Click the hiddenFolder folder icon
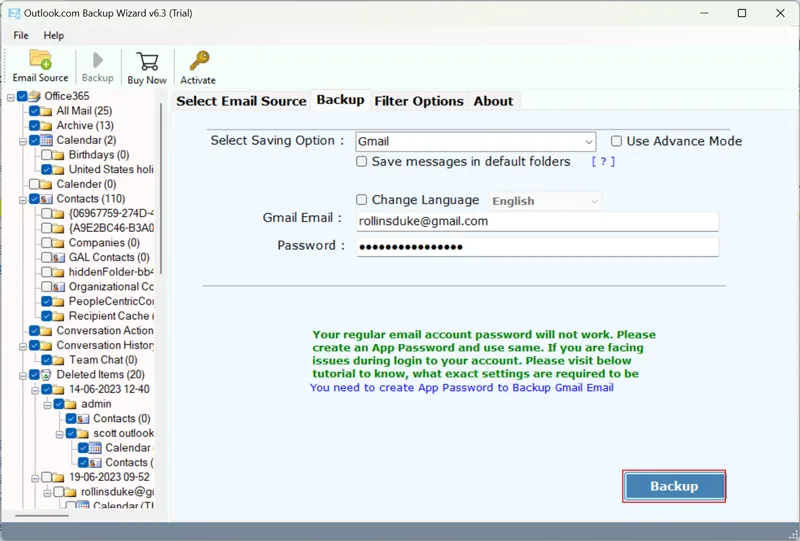The height and width of the screenshot is (541, 800). (59, 272)
